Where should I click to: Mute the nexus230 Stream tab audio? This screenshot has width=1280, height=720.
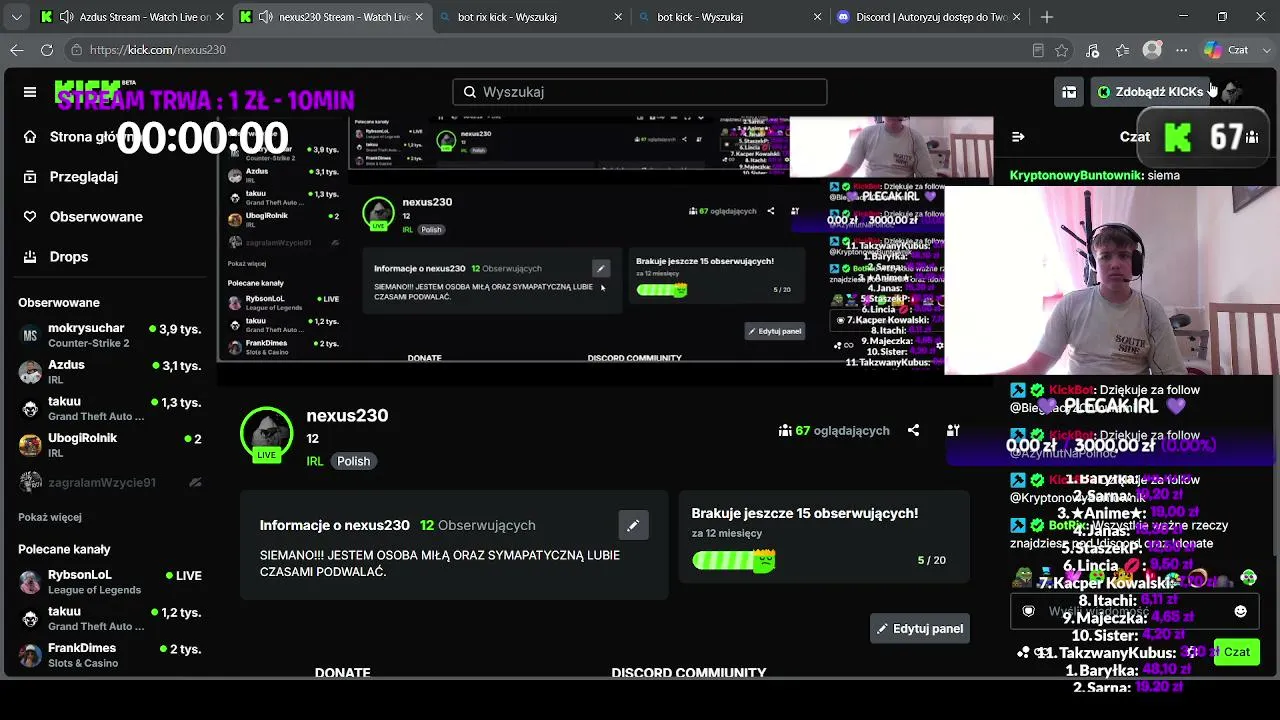[x=265, y=17]
